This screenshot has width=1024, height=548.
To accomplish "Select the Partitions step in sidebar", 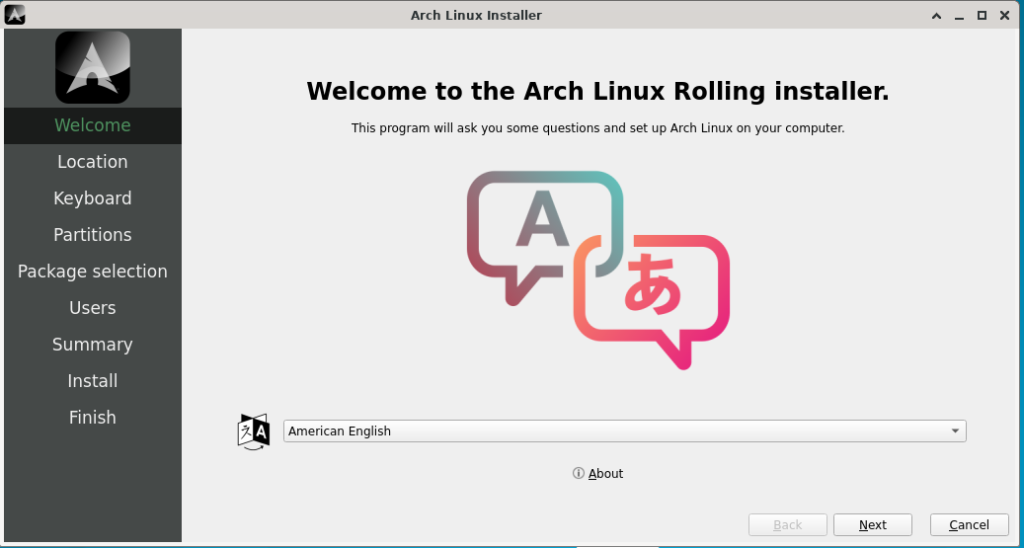I will (x=93, y=235).
